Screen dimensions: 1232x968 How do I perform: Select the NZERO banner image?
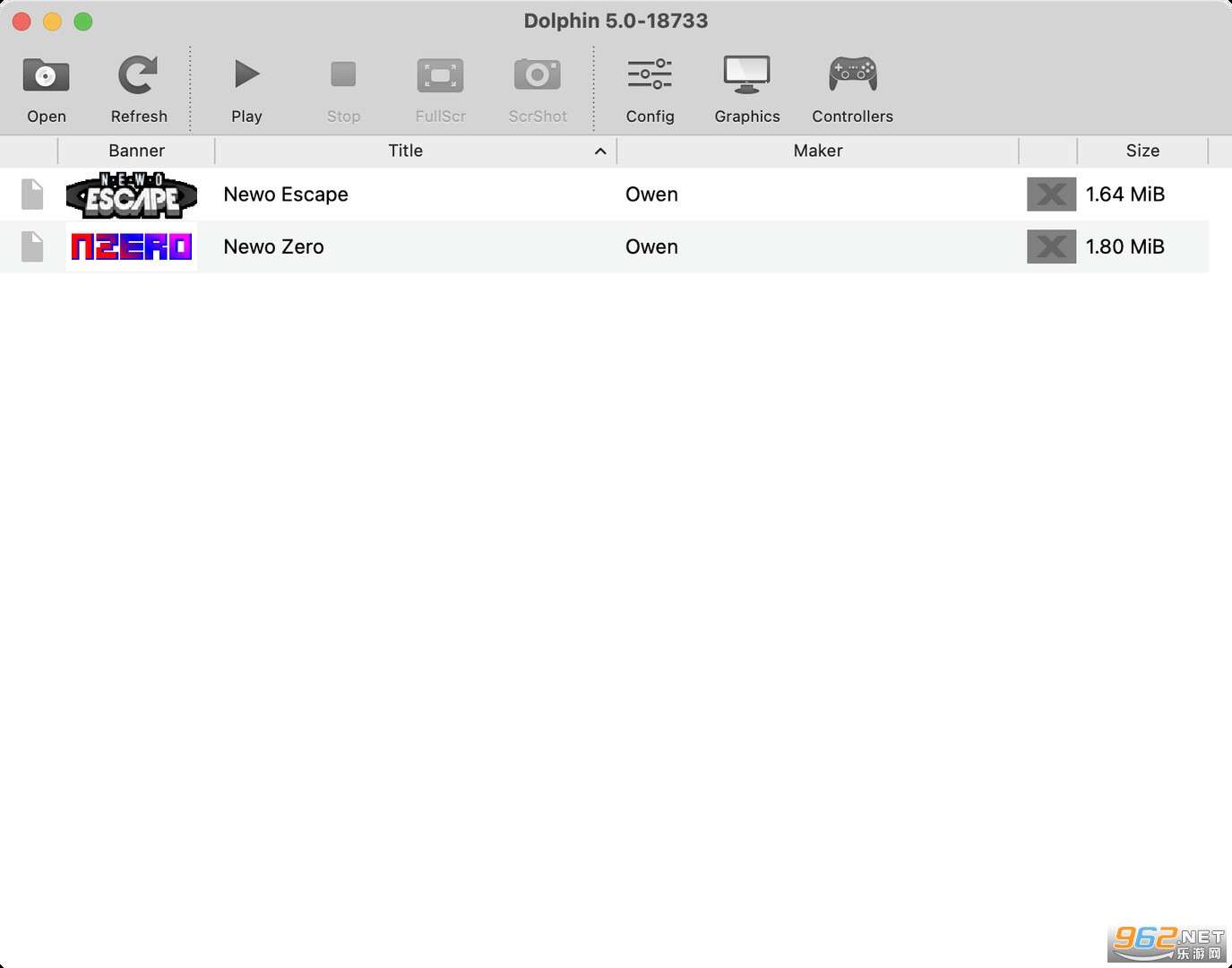click(132, 246)
